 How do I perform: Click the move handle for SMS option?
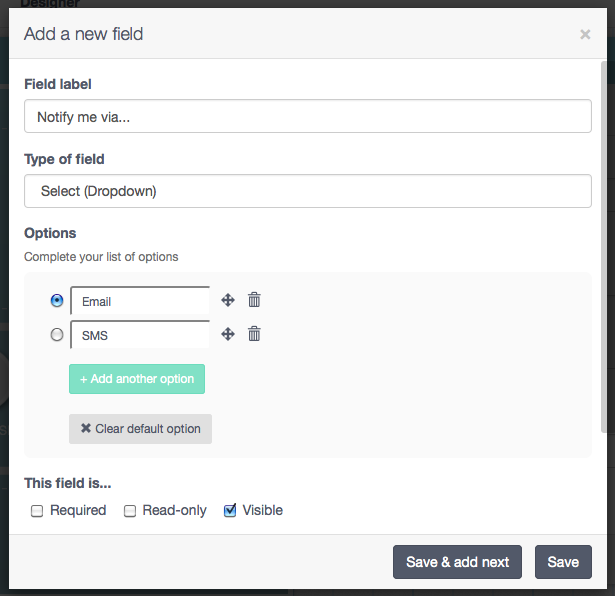[x=228, y=334]
